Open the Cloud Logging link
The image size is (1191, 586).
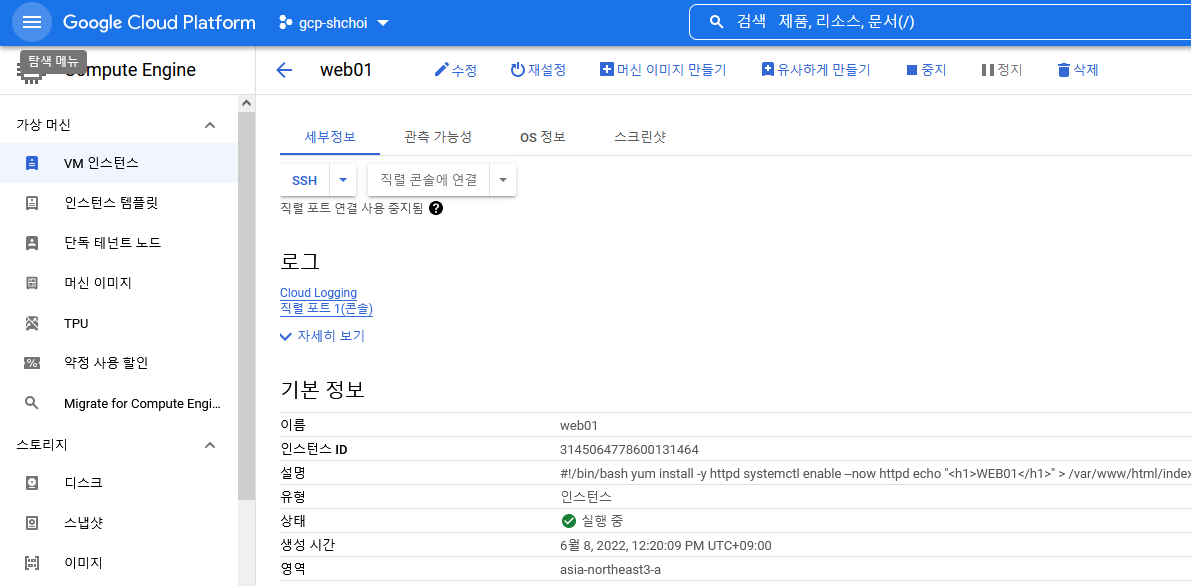[318, 293]
